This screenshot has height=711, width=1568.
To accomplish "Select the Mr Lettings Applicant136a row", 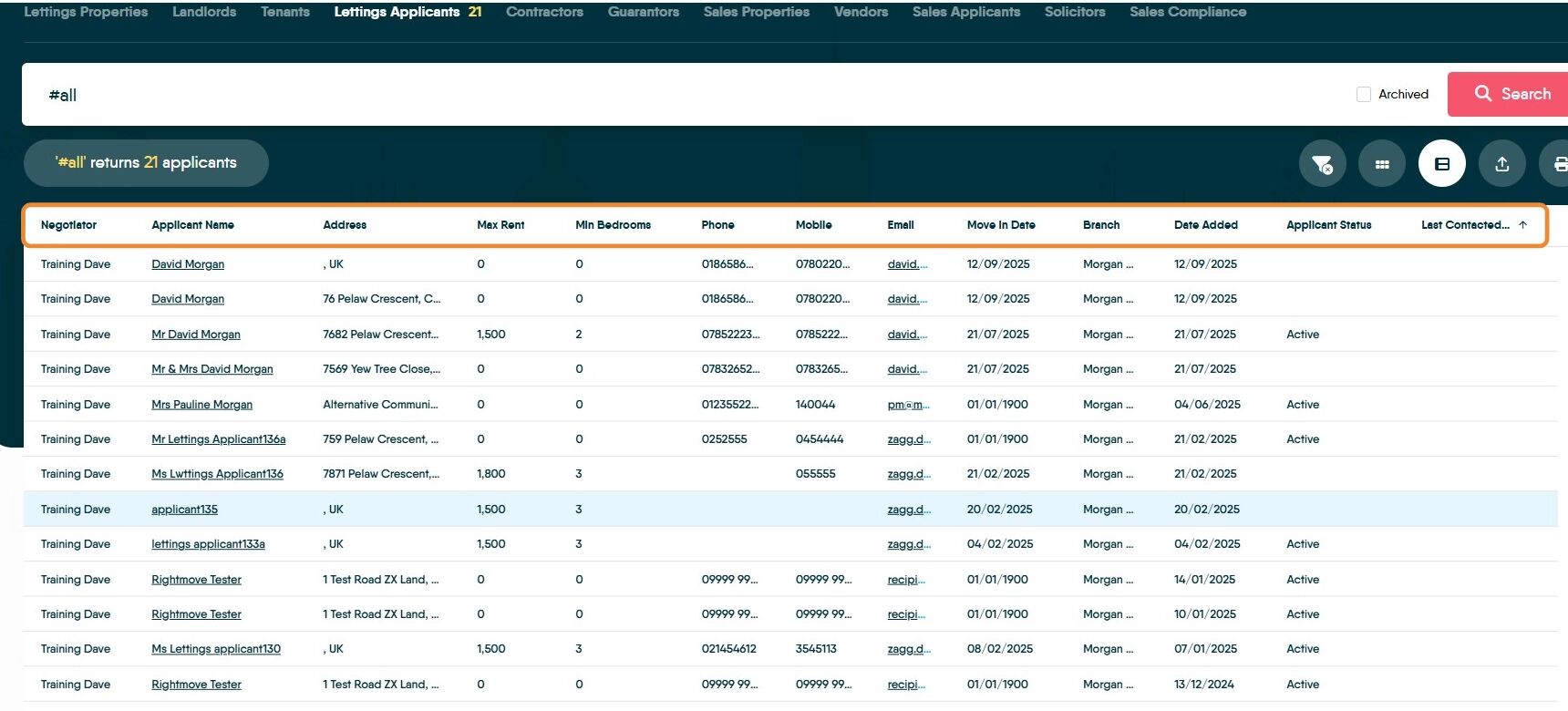I will pyautogui.click(x=790, y=439).
